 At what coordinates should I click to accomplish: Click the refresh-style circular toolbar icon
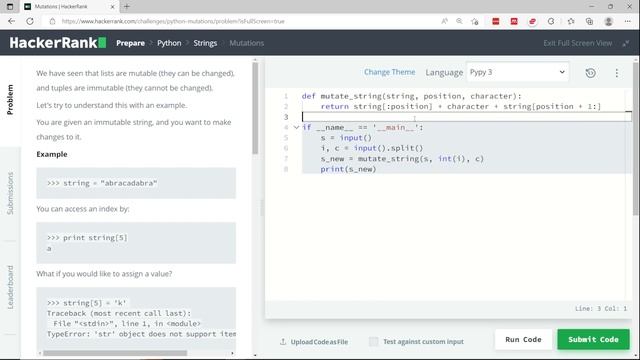[x=551, y=21]
